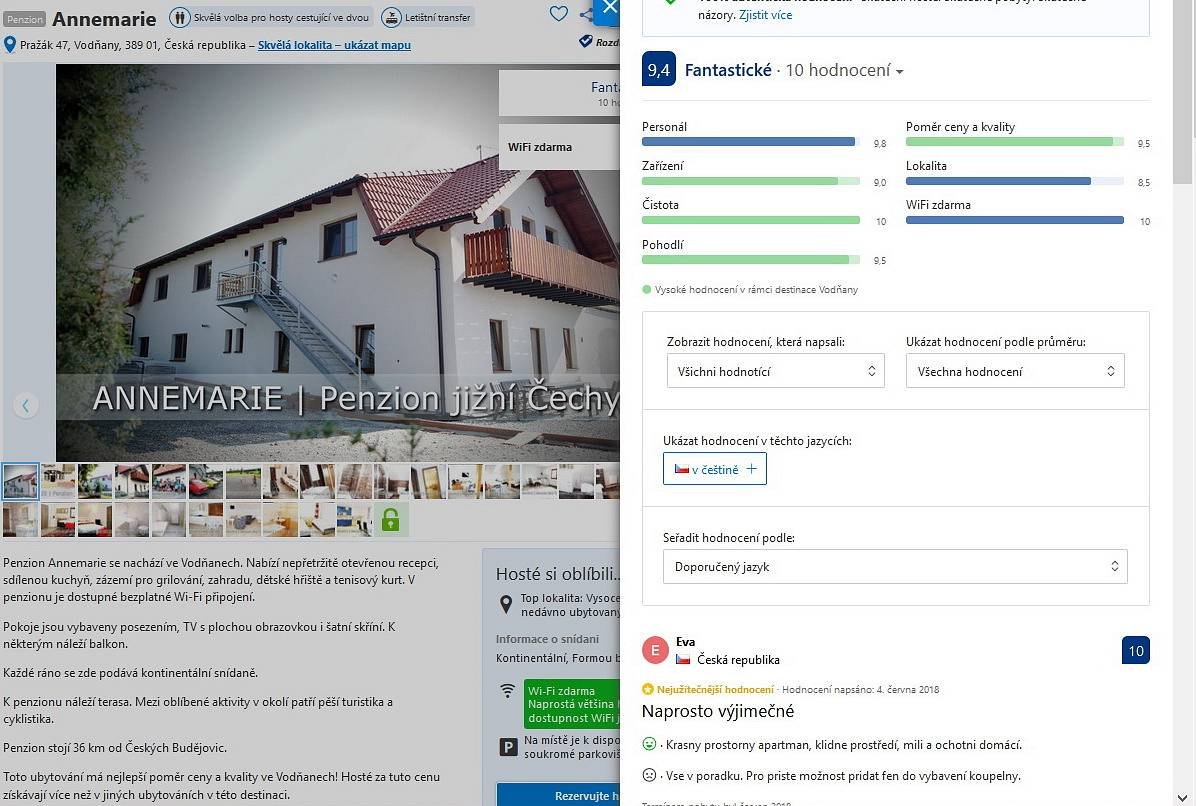Click the lock icon on the last photo thumbnail
The image size is (1196, 806).
pos(390,519)
